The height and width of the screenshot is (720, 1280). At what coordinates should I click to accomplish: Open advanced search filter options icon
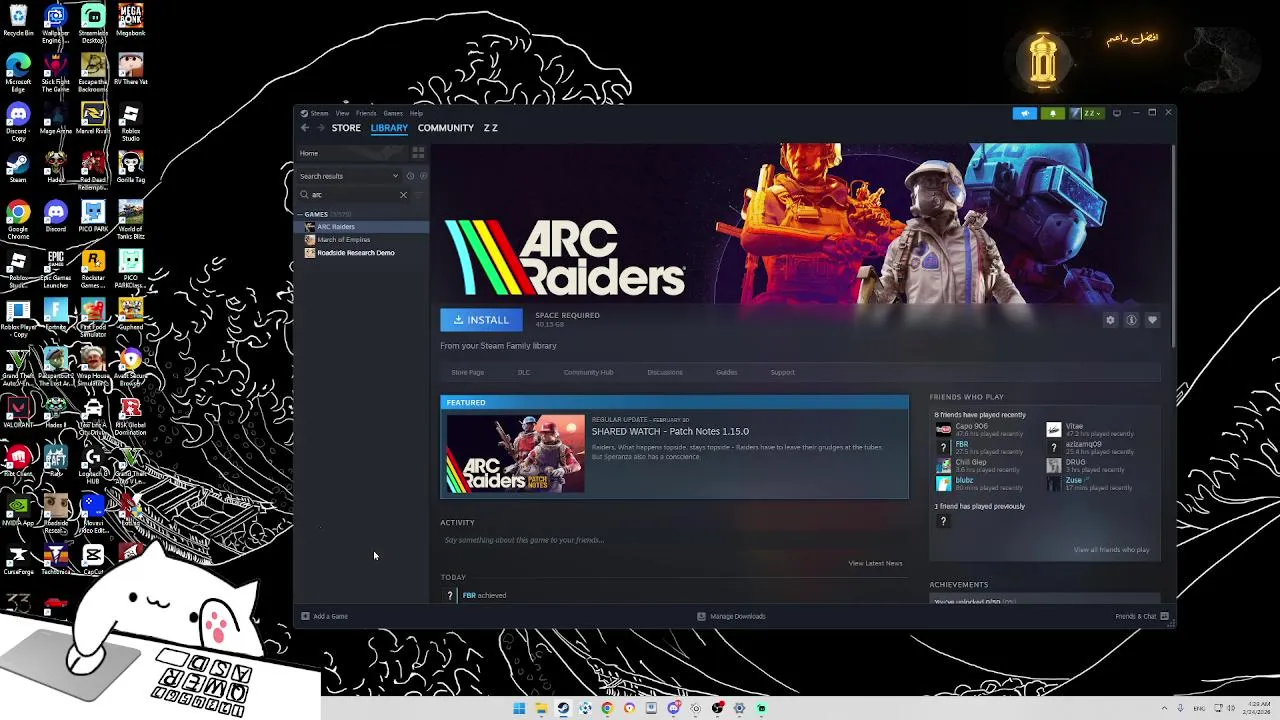point(420,195)
